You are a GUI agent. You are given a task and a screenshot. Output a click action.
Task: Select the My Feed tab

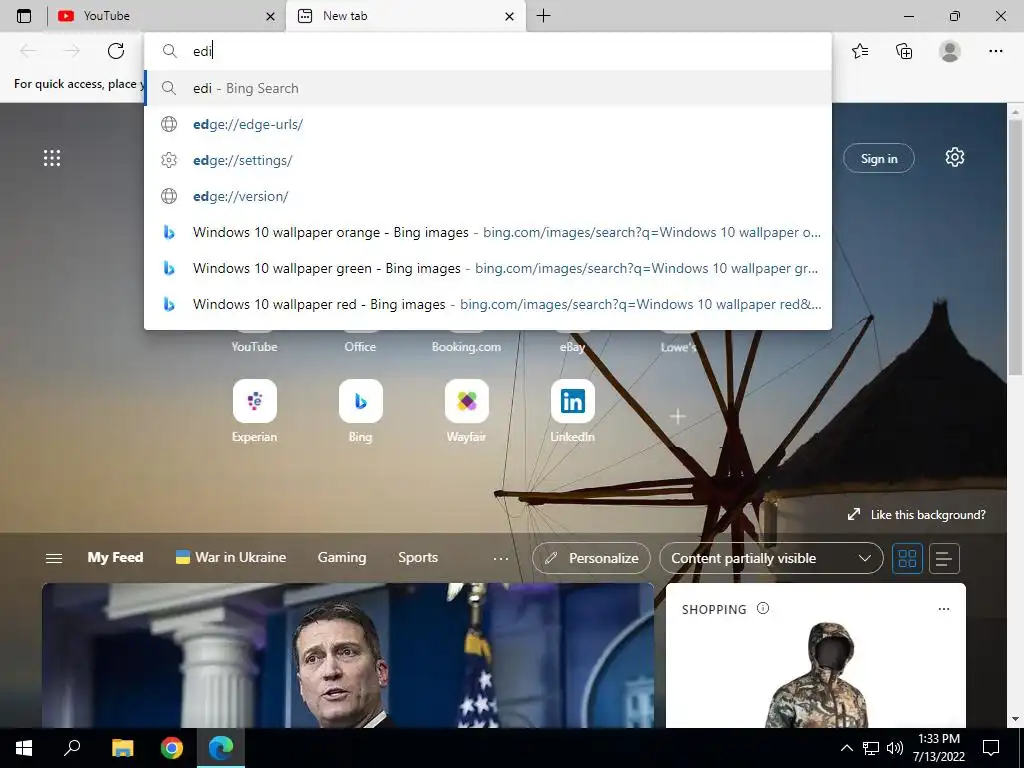115,557
